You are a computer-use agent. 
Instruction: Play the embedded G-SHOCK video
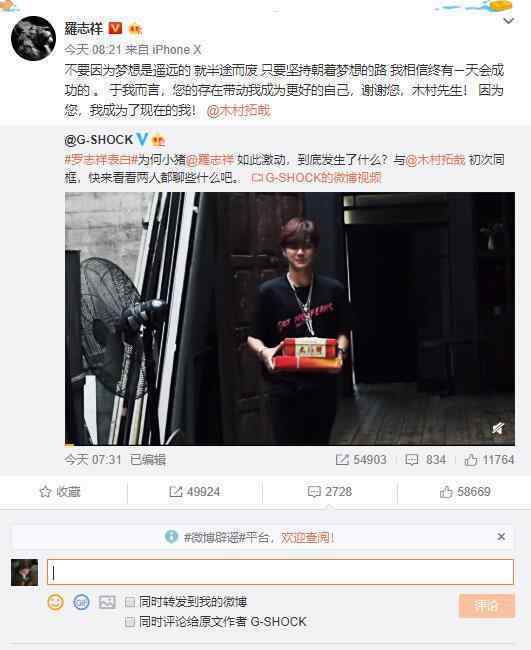click(290, 318)
